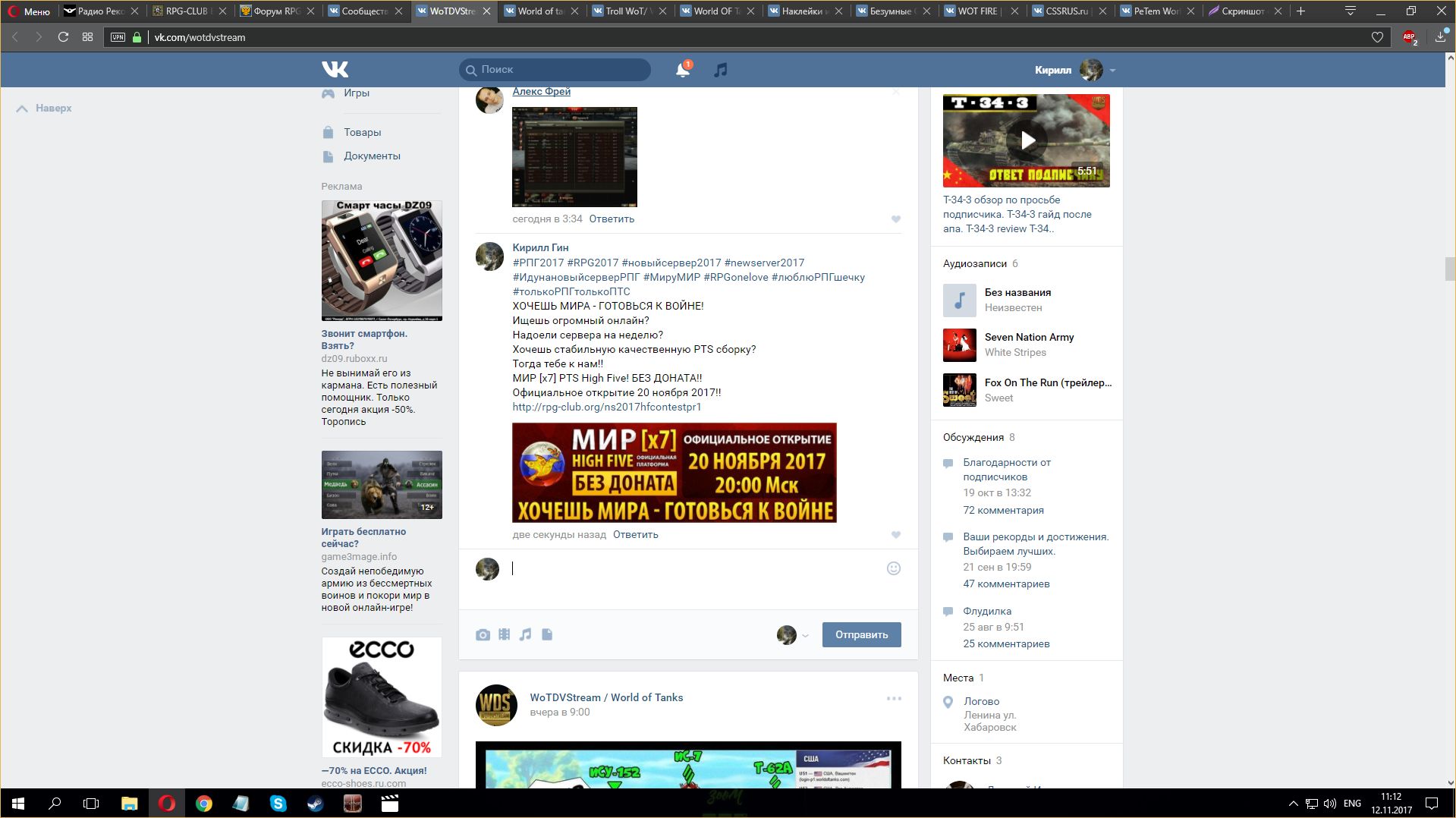
Task: Open the Благодарности от подписчиков discussion
Action: (x=1007, y=470)
